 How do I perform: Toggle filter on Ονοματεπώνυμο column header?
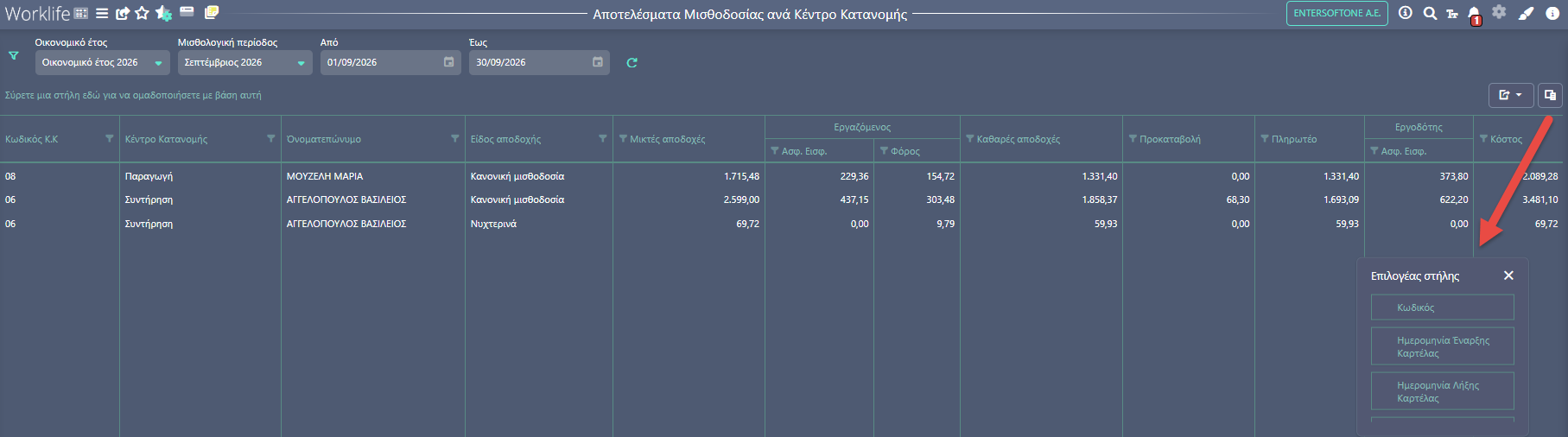[x=455, y=138]
